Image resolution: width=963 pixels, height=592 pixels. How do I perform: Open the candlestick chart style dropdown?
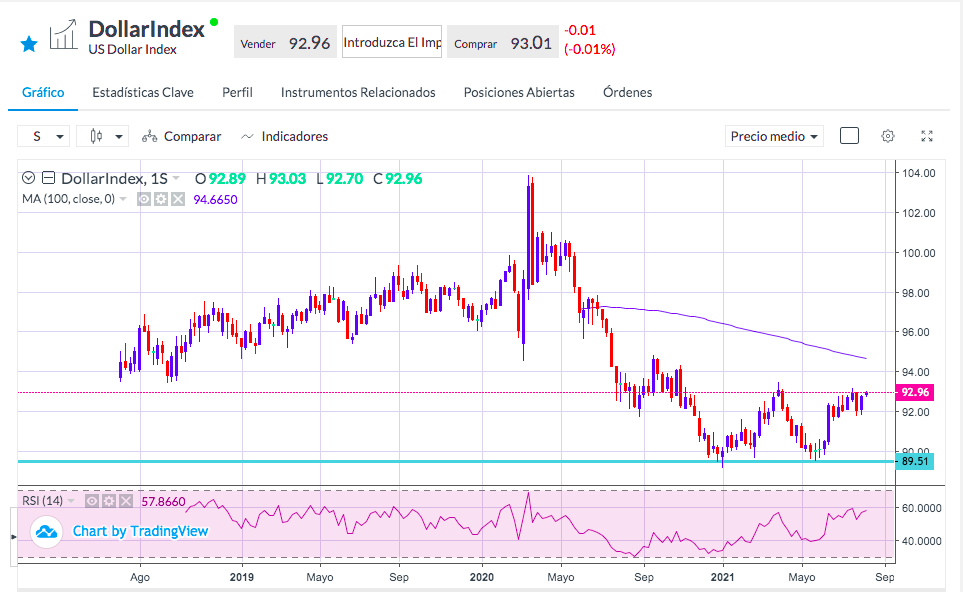point(103,136)
